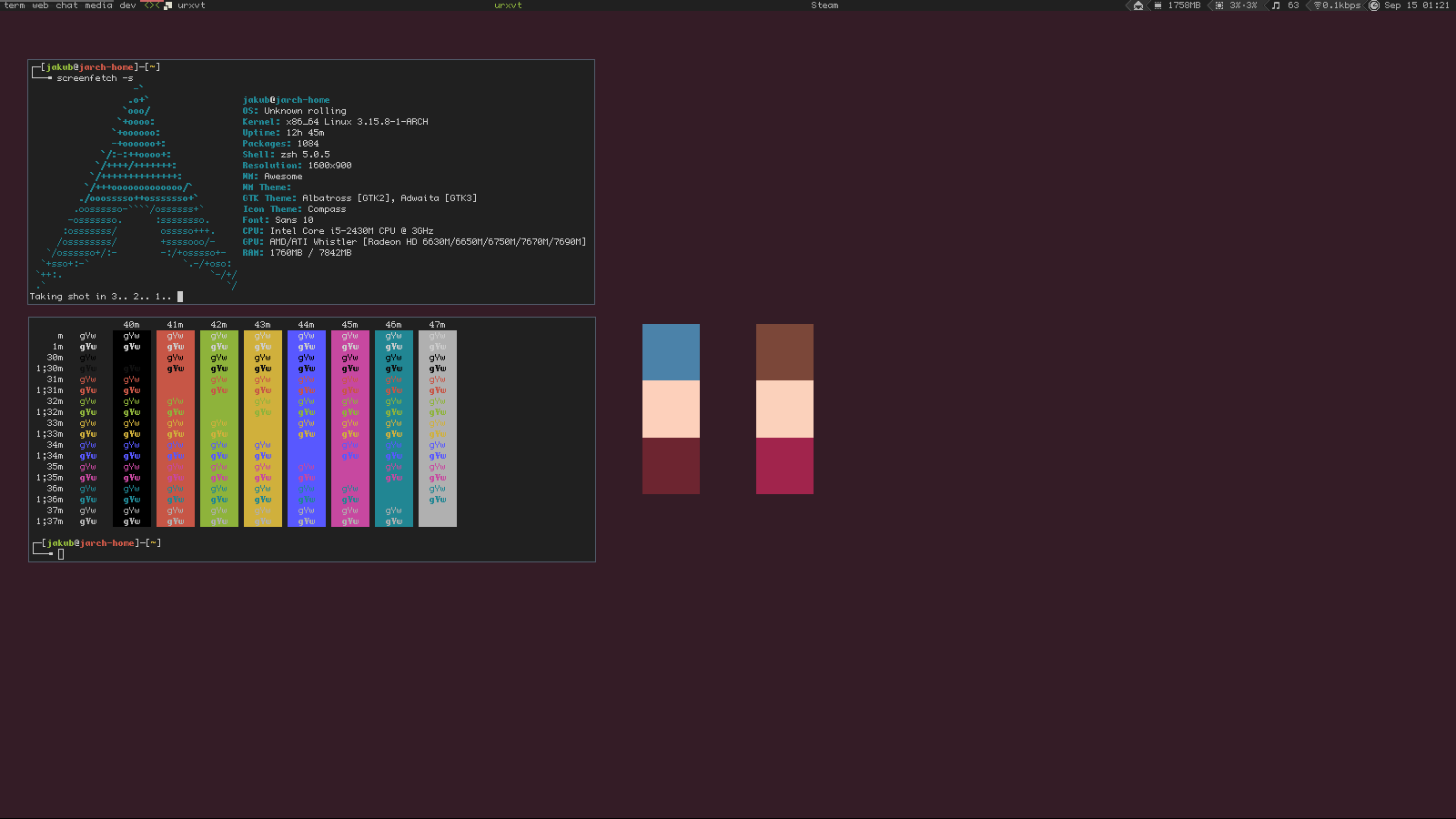
Task: Click the 1;37m row label in color table
Action: (50, 521)
